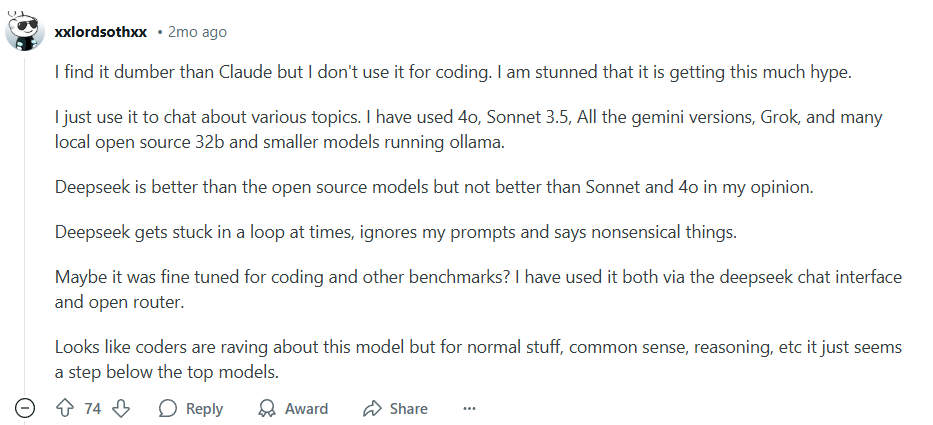This screenshot has height=425, width=933.
Task: Click the Reply speech bubble icon
Action: tap(168, 408)
